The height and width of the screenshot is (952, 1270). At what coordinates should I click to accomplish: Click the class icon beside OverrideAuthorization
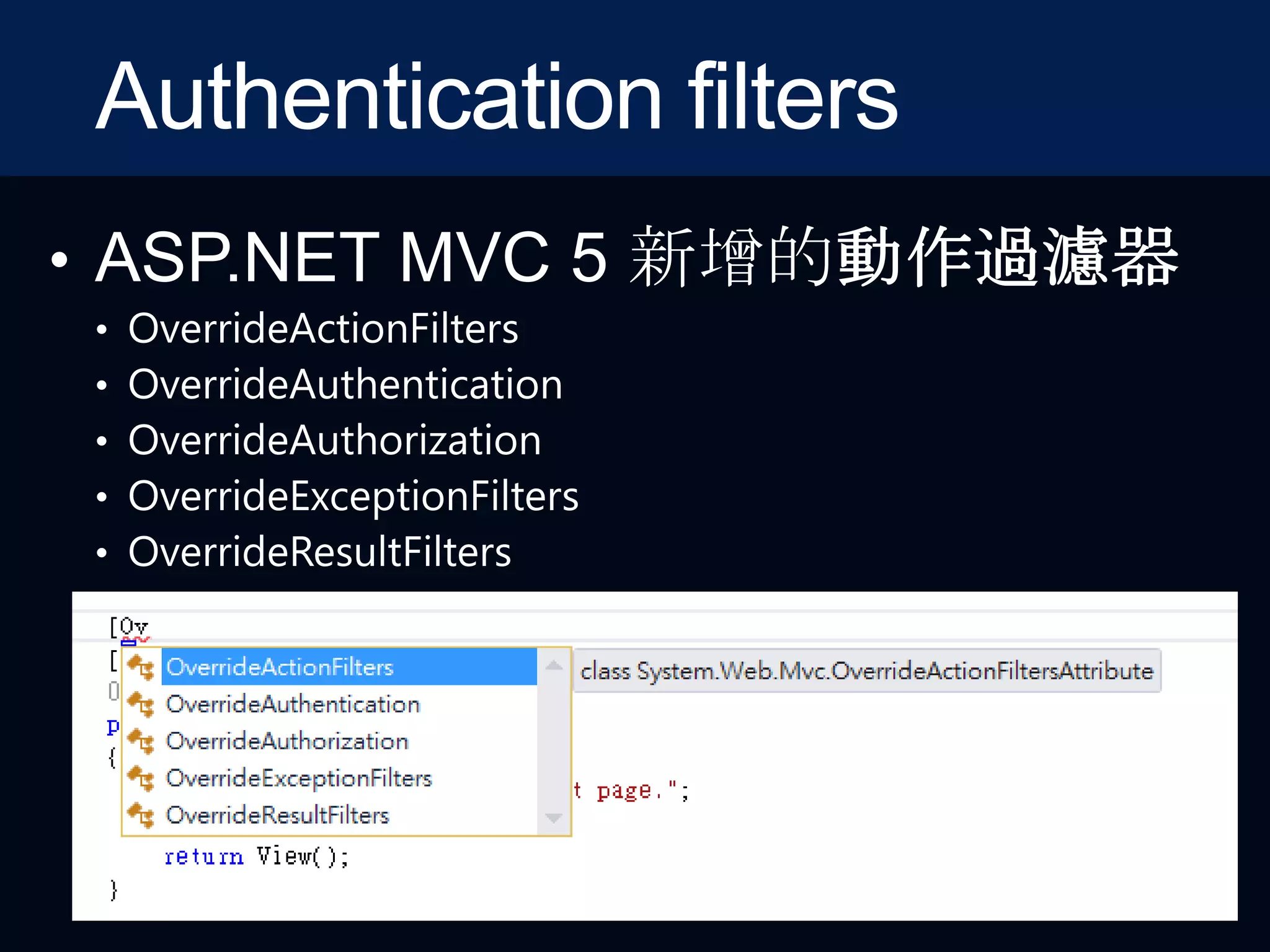click(x=141, y=741)
